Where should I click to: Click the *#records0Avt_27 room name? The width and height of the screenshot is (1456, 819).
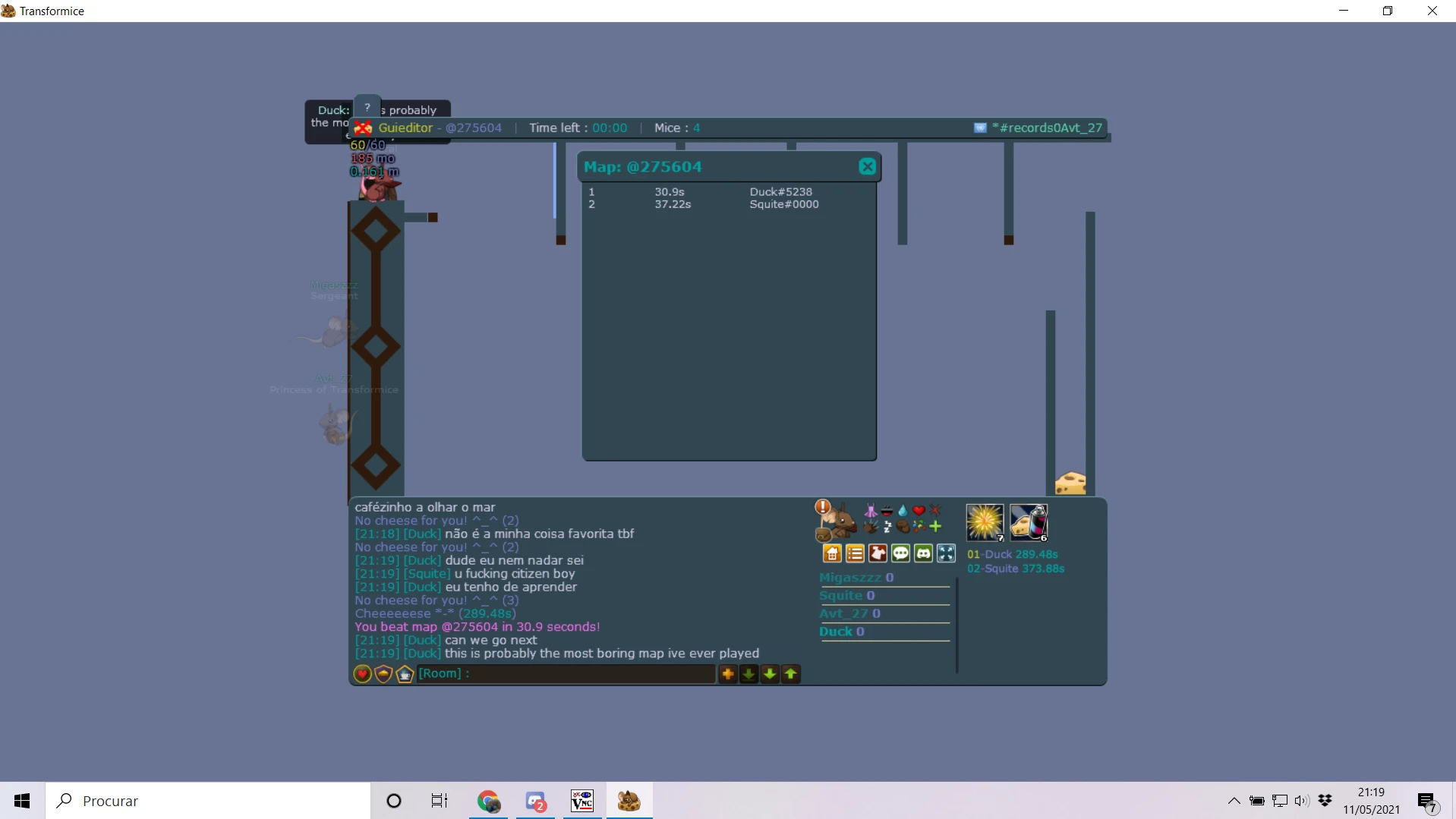pos(1047,128)
